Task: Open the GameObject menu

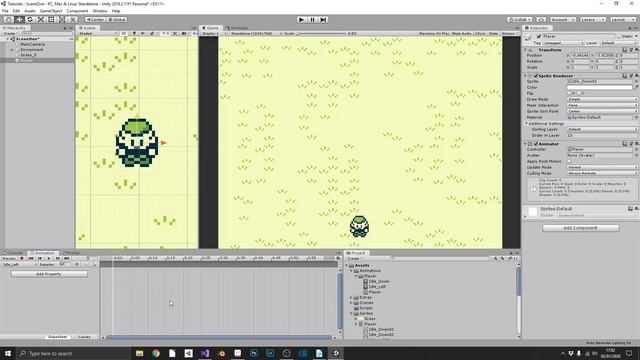Action: 51,11
